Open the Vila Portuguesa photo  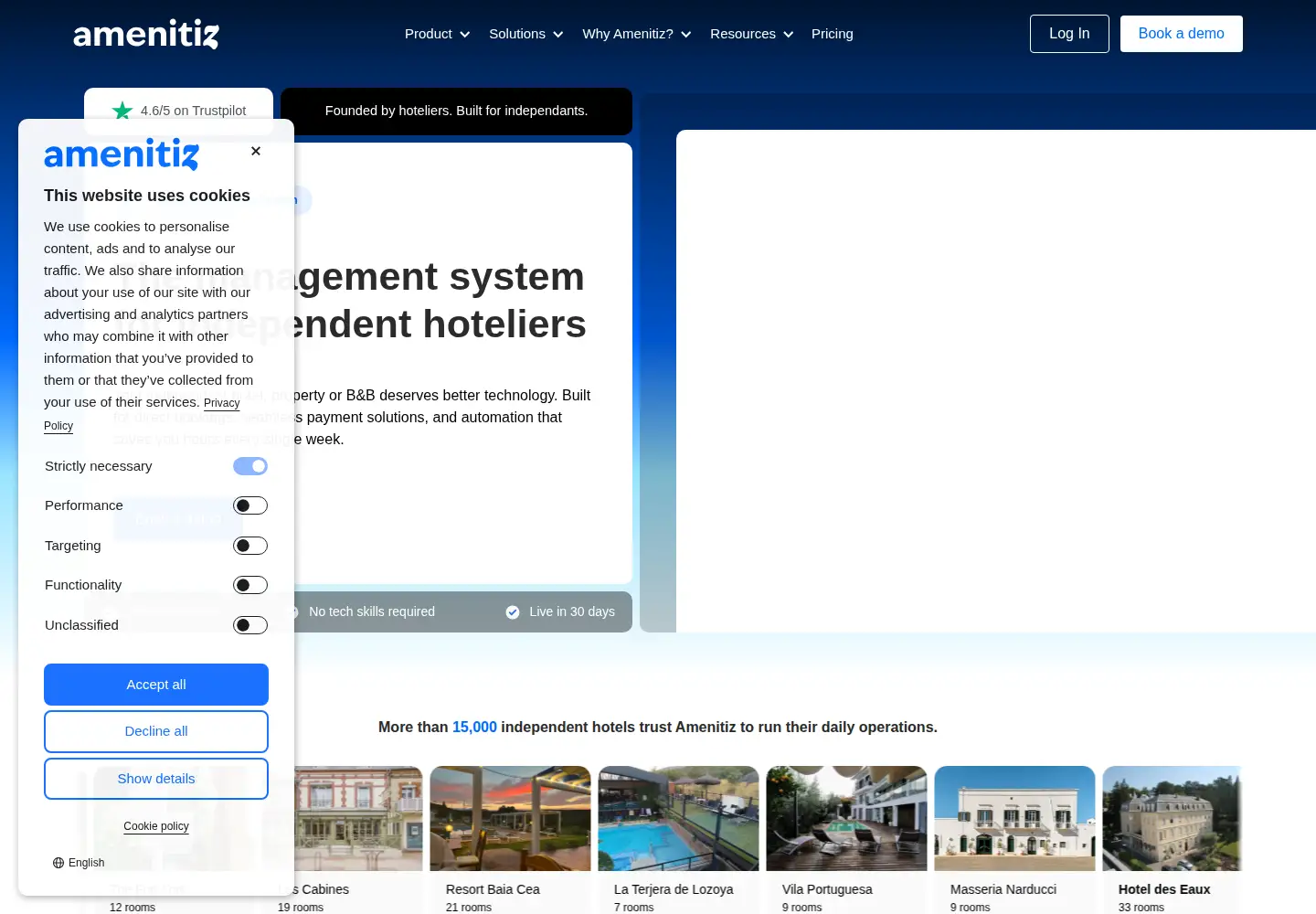click(x=847, y=818)
